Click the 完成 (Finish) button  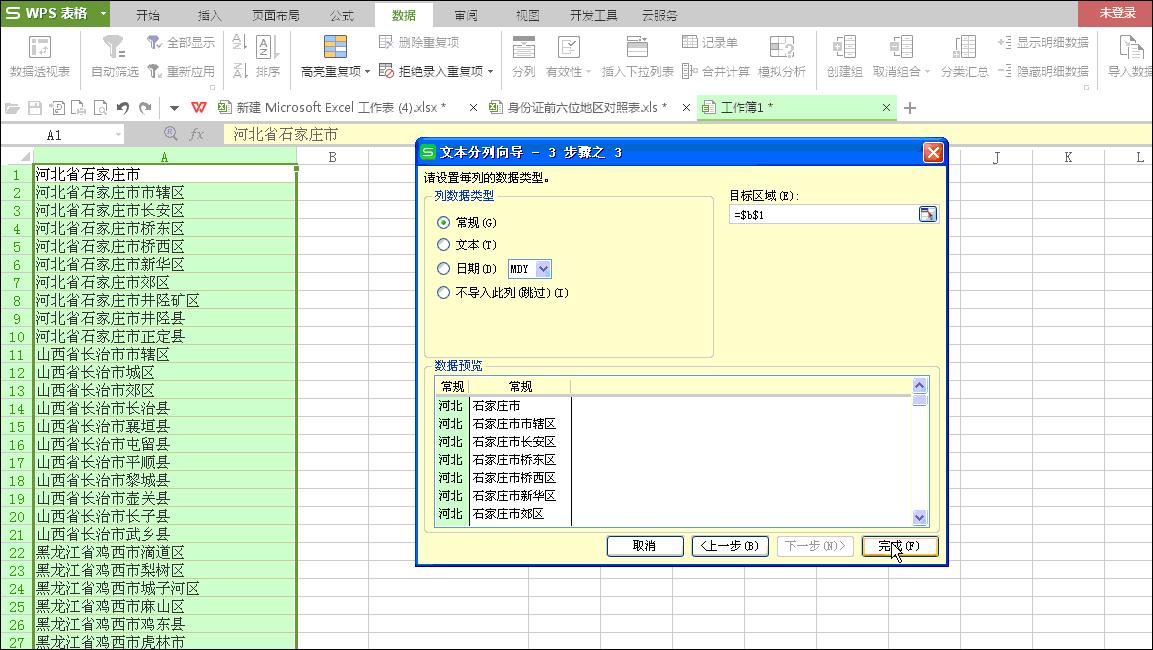click(x=898, y=546)
